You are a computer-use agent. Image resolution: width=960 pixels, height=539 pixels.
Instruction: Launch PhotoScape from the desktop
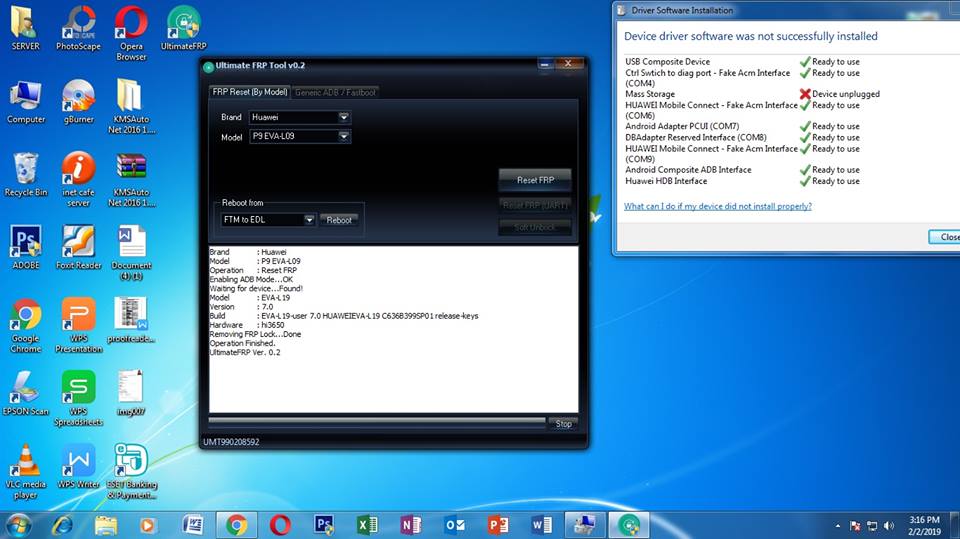coord(78,28)
